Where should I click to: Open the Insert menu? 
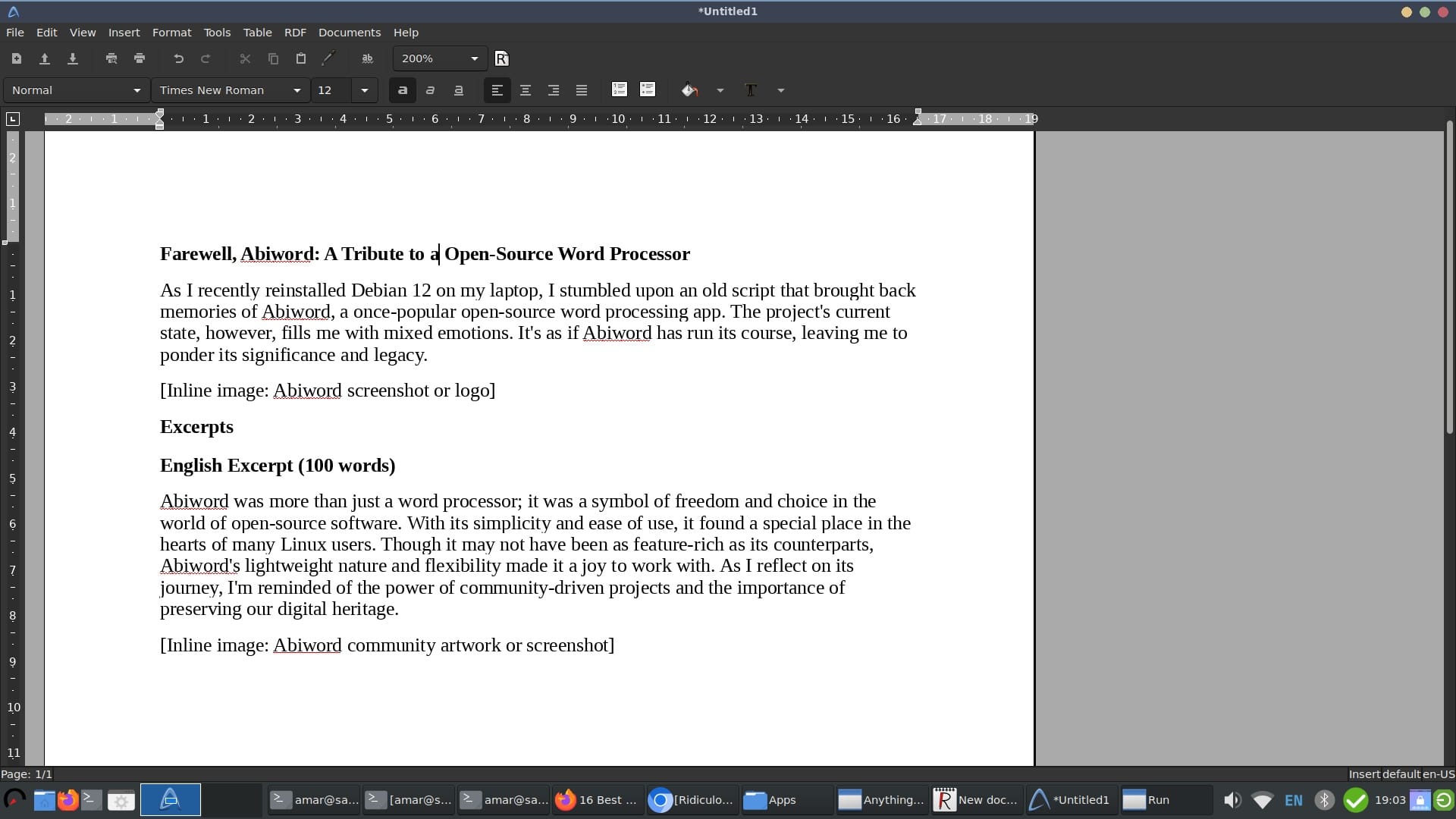click(124, 33)
